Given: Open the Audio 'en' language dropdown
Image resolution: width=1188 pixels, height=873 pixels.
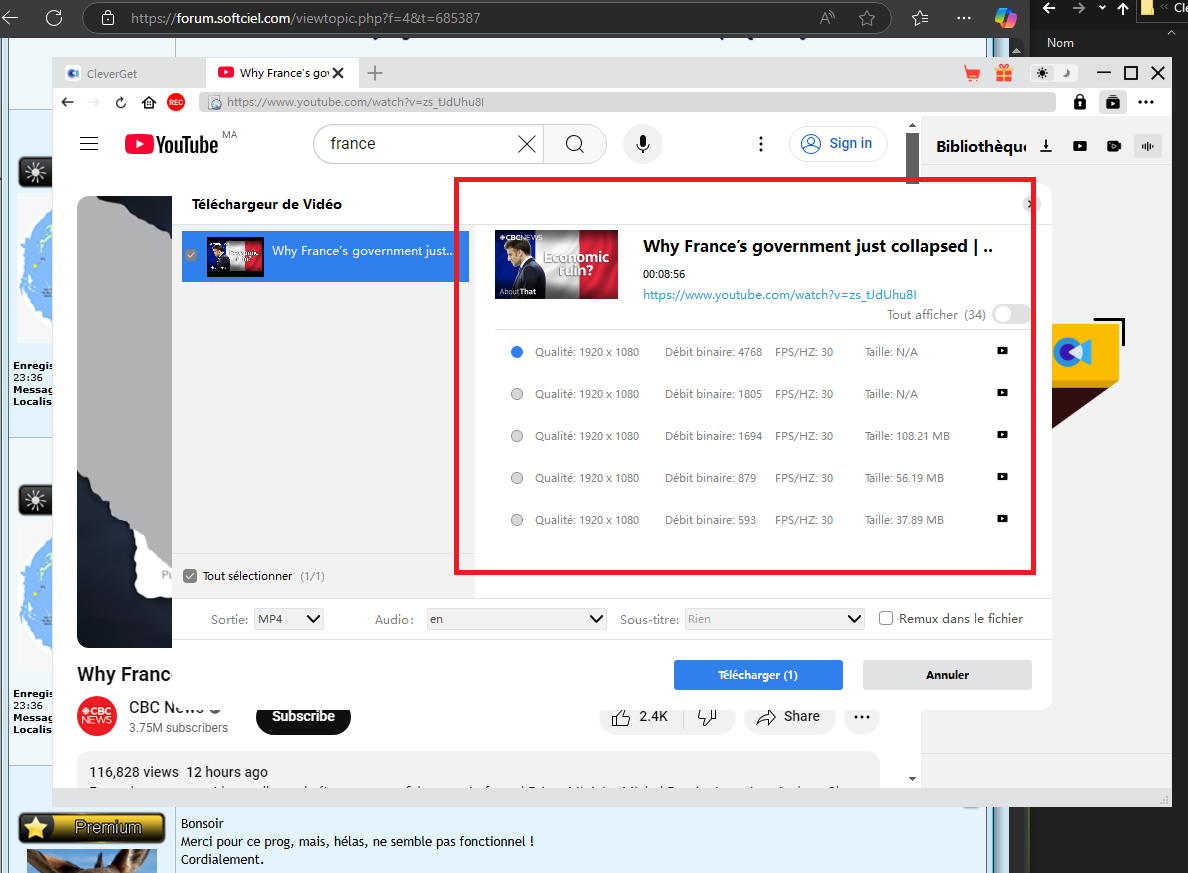Looking at the screenshot, I should (517, 619).
